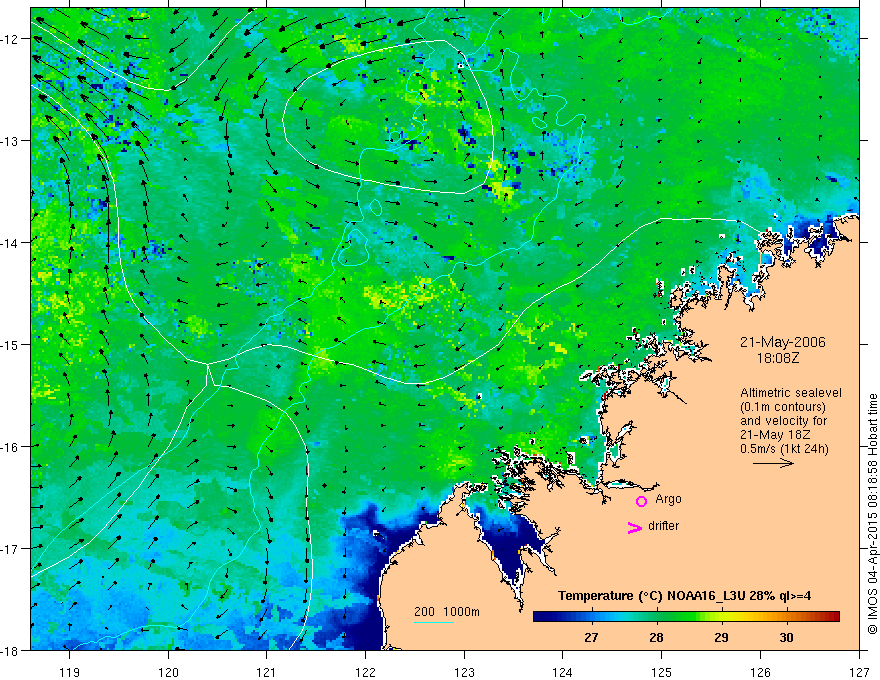Click the 126 longitude axis label
Viewport: 880px width, 680px height.
coord(760,672)
